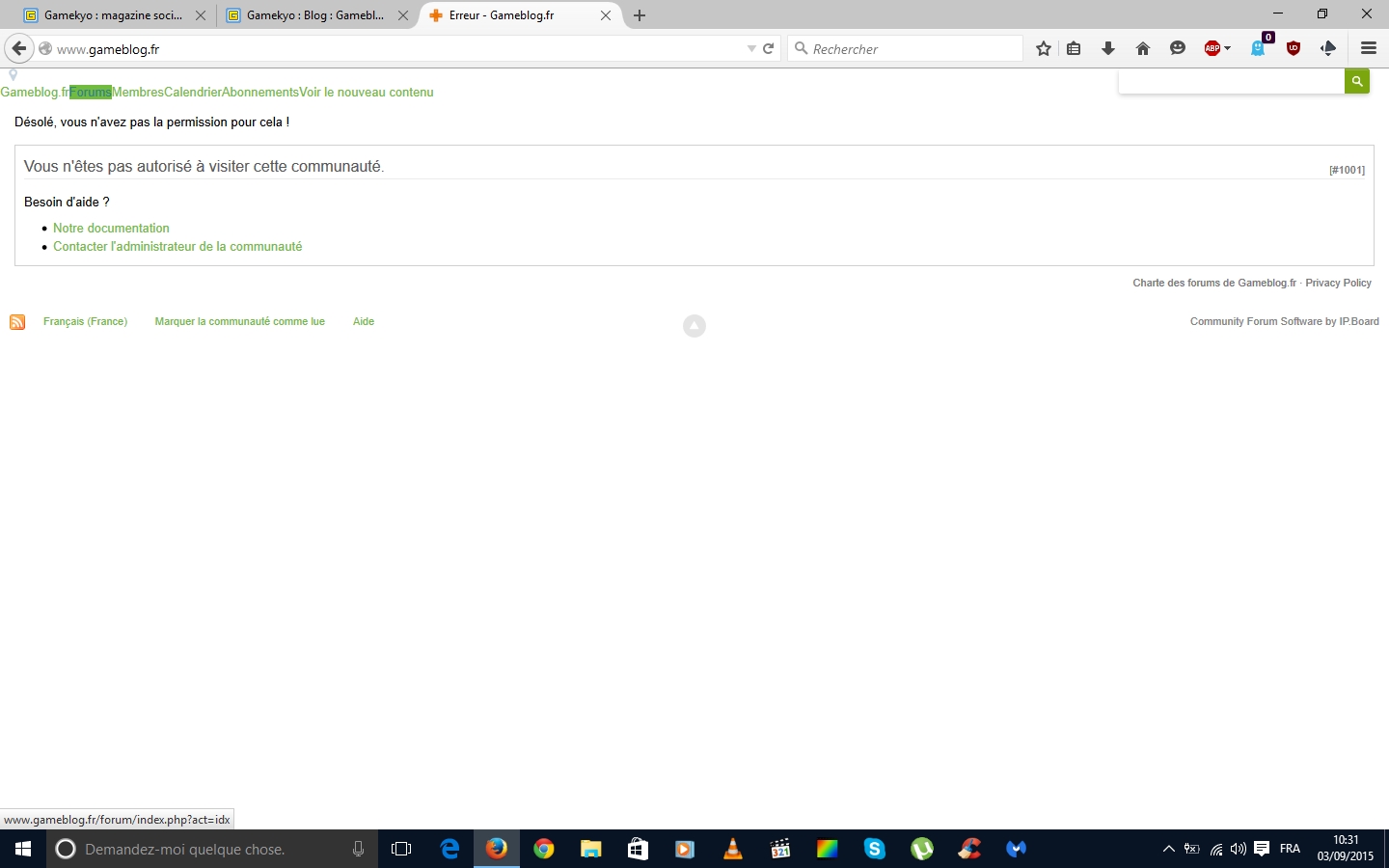Open CCleaner from the taskbar
1389x868 pixels.
tap(969, 849)
